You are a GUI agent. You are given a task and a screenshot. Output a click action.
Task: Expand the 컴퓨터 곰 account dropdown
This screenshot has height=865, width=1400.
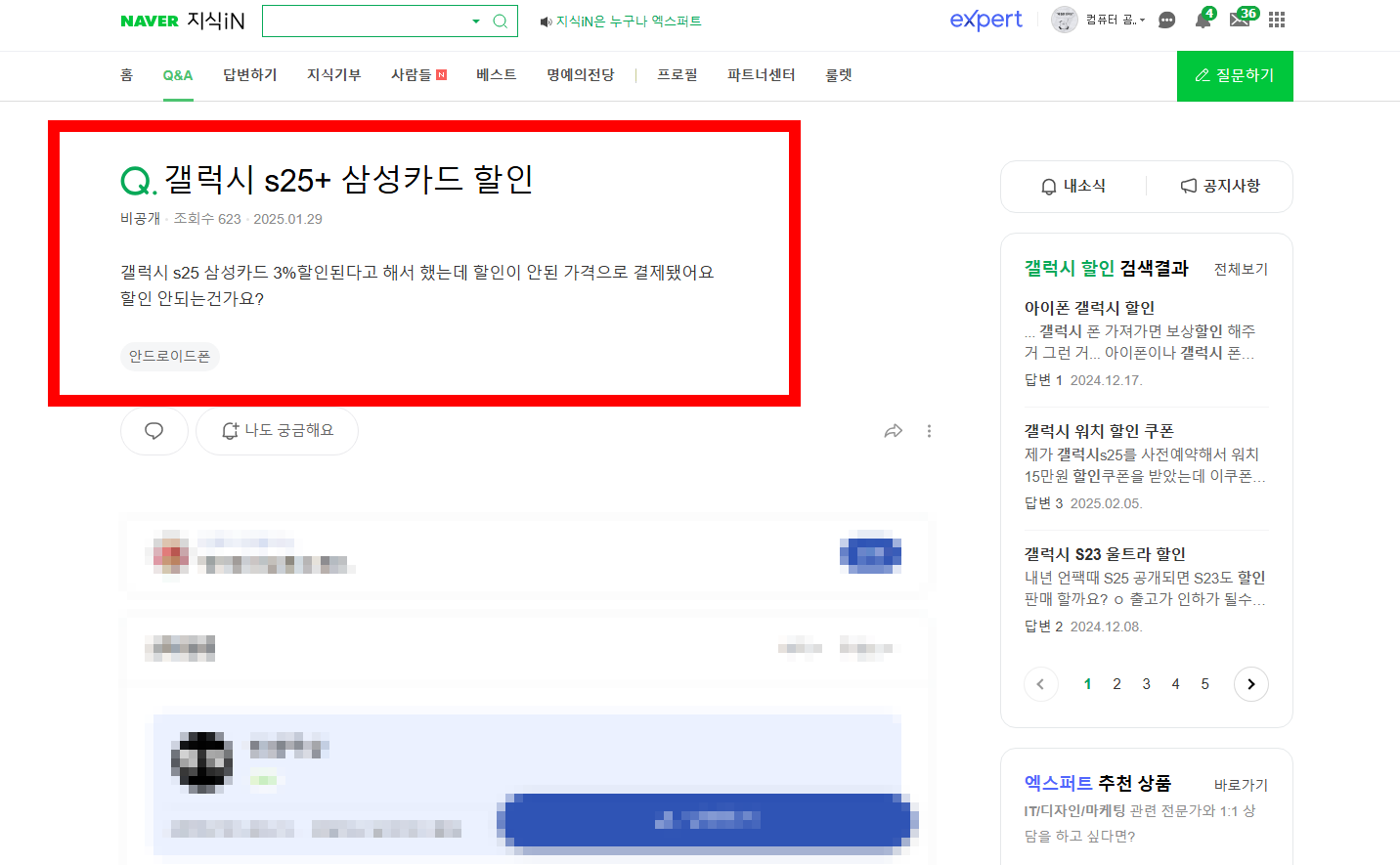[1116, 20]
